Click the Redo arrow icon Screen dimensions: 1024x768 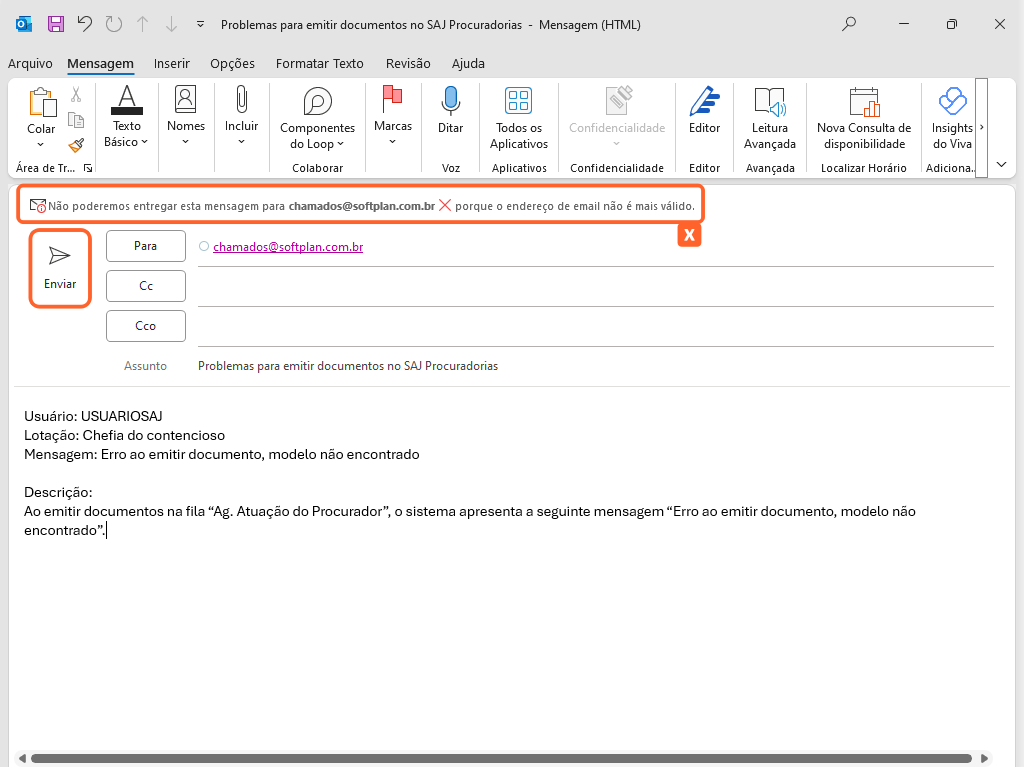coord(114,24)
